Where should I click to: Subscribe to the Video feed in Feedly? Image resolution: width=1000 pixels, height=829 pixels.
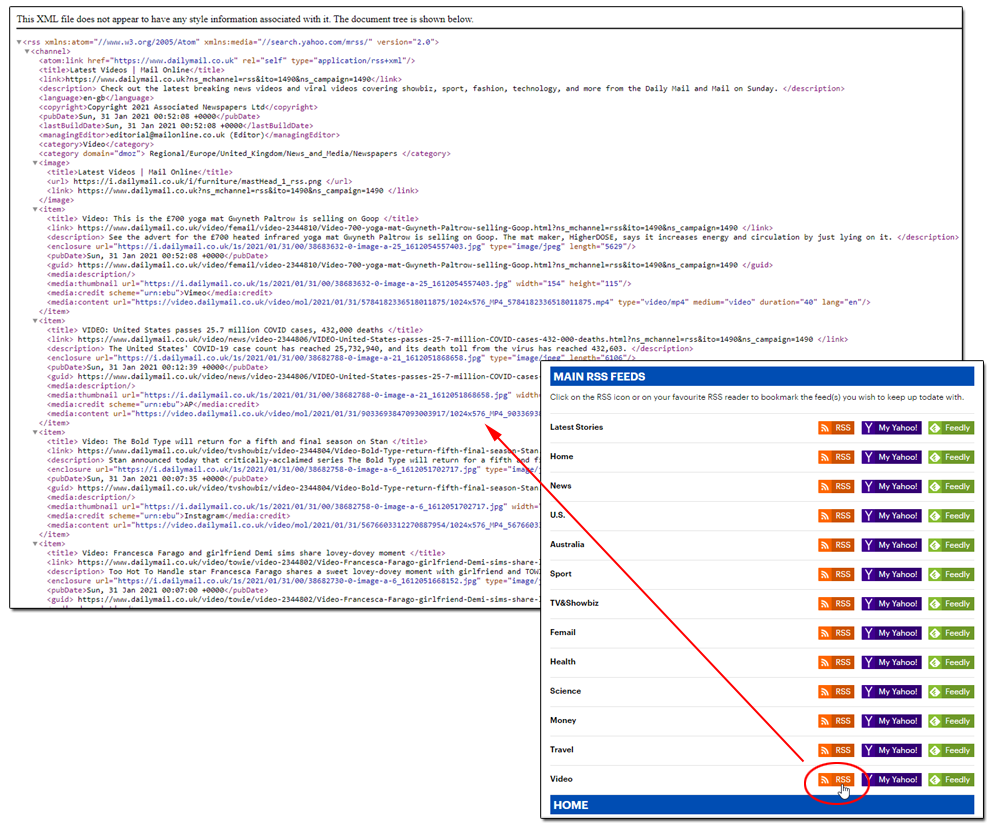pos(951,780)
